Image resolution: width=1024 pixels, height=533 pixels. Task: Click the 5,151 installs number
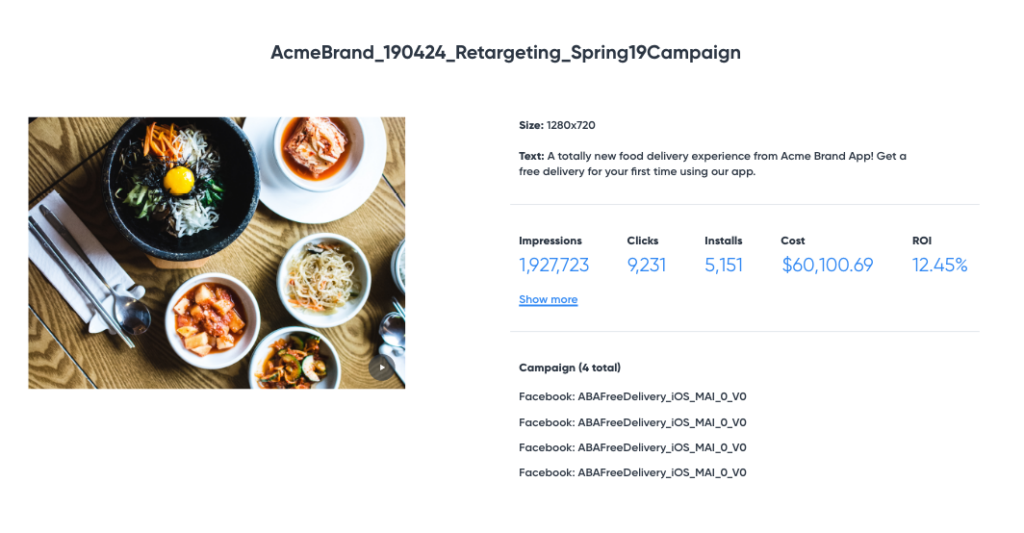point(723,265)
